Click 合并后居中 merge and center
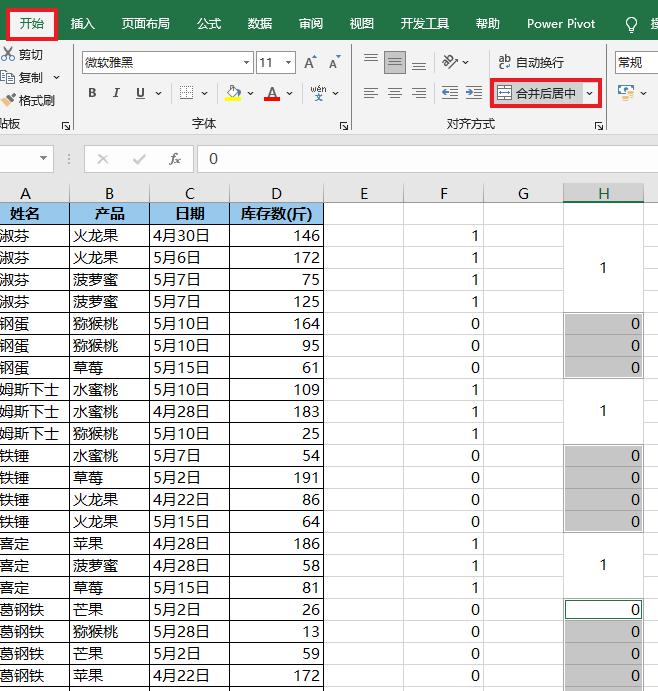The image size is (658, 691). pos(537,93)
